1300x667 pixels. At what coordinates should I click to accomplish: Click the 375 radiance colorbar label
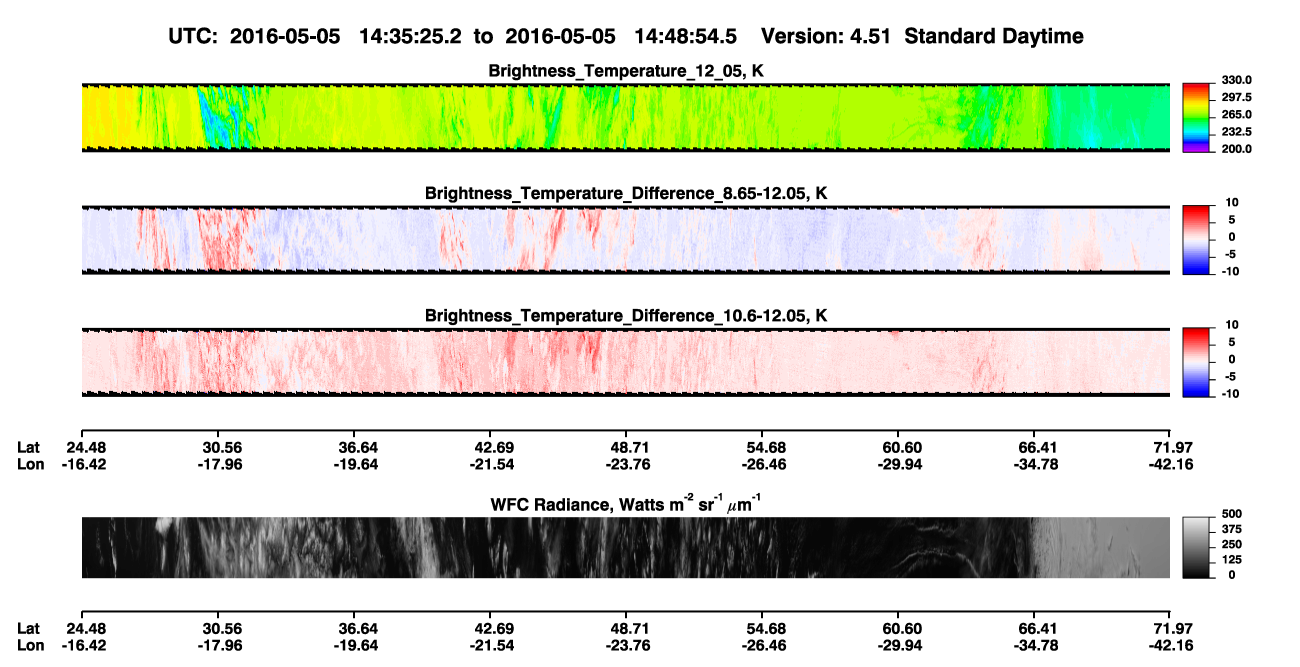1231,529
